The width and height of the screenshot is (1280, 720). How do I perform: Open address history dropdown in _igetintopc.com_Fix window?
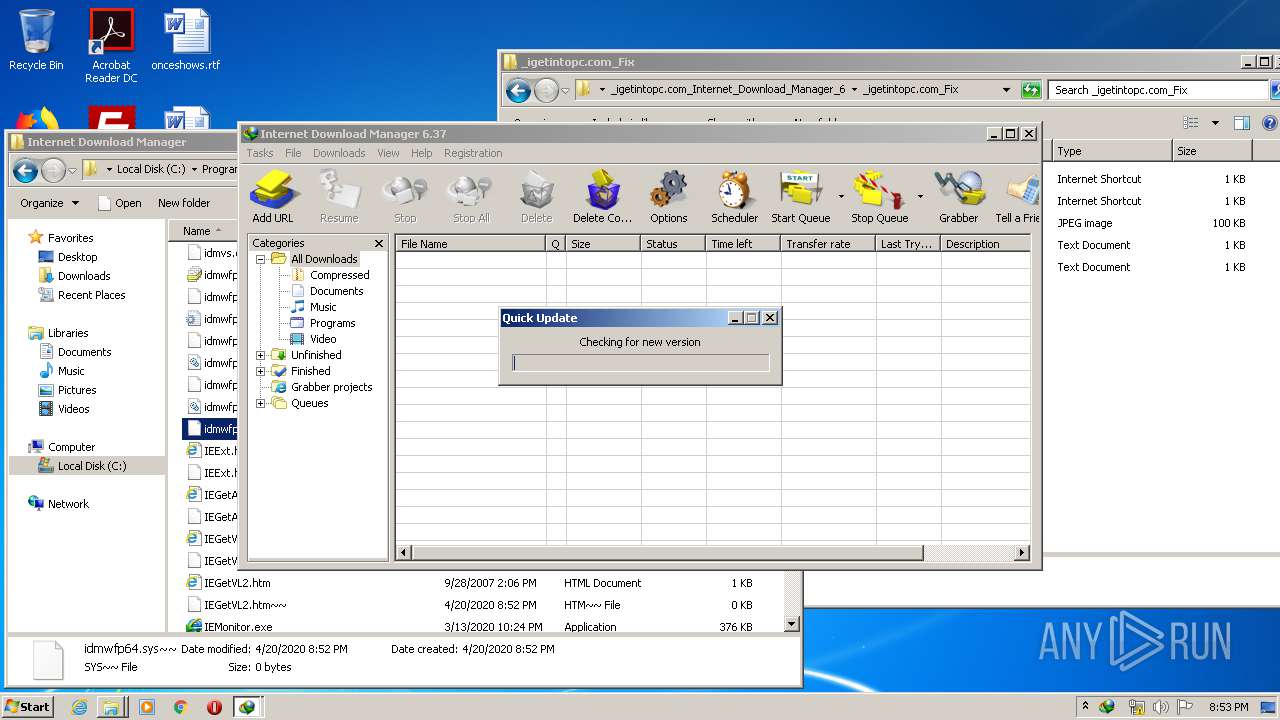(x=1006, y=90)
